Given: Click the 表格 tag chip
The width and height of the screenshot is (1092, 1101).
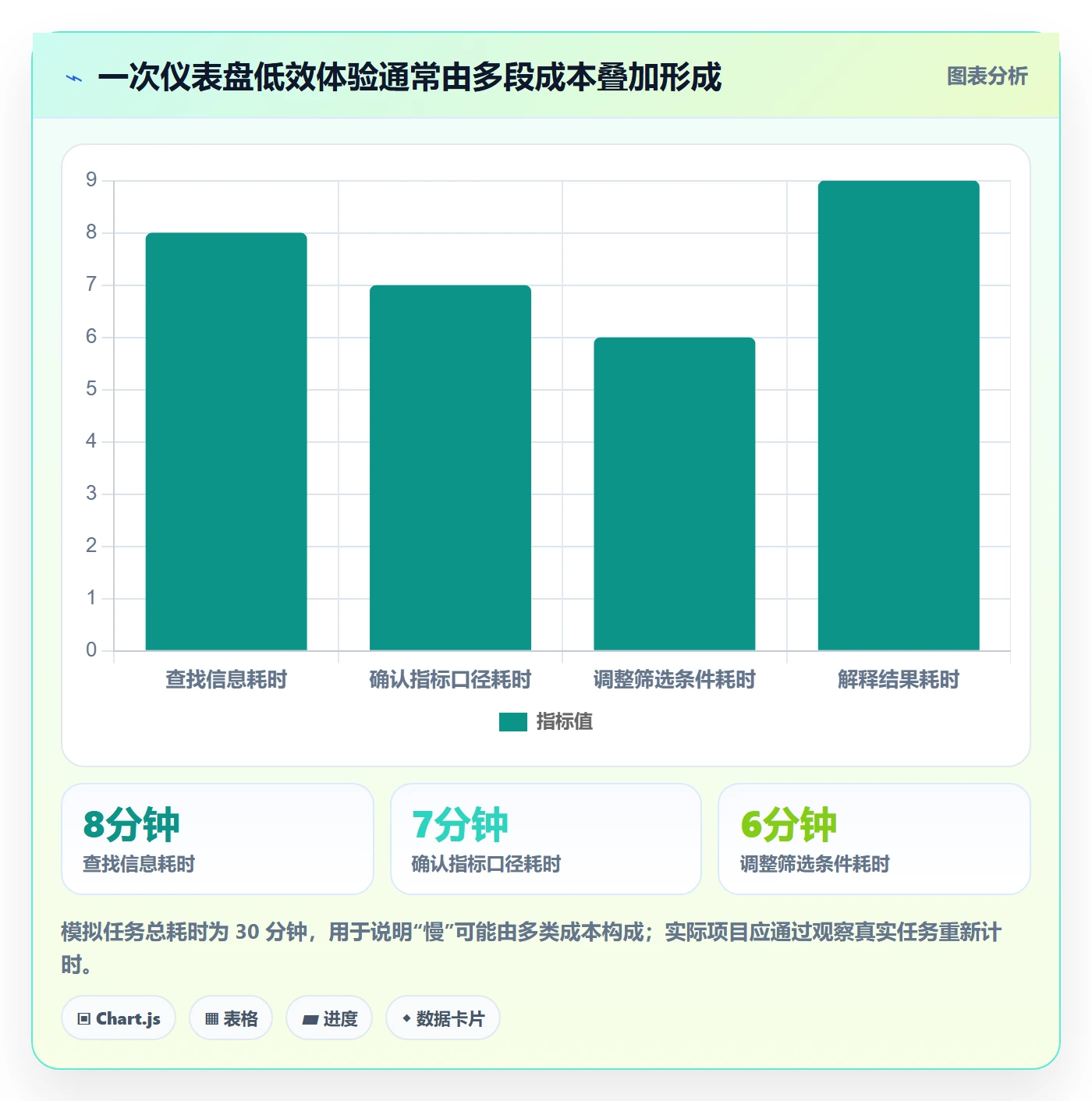Looking at the screenshot, I should tap(231, 1018).
